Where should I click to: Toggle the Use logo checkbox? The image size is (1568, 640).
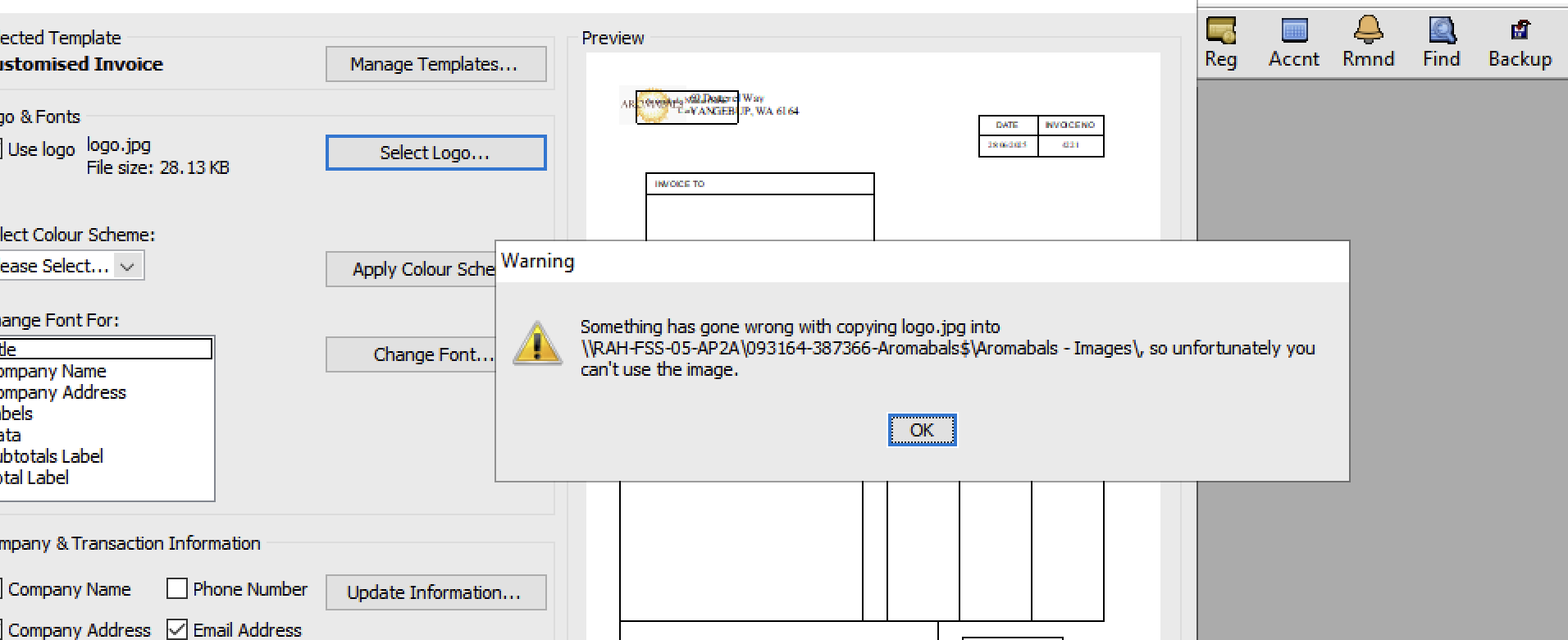point(1,149)
